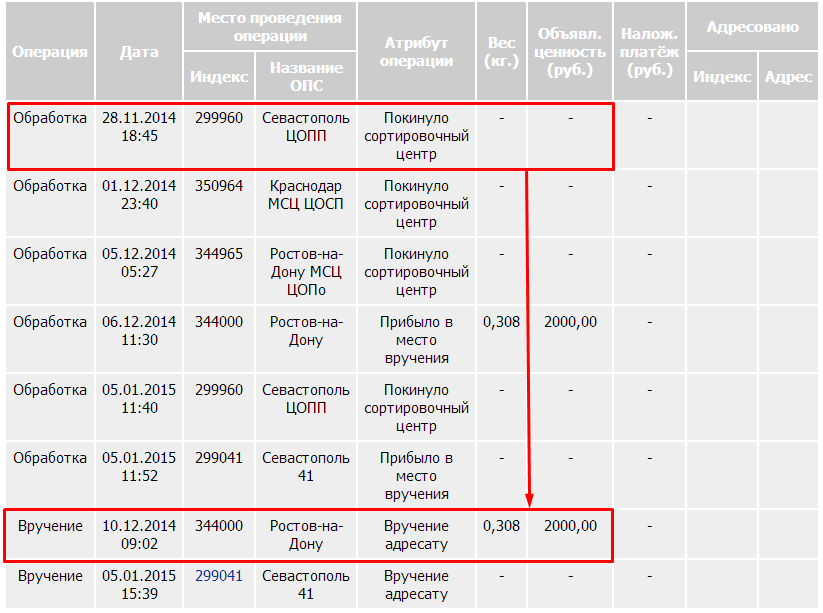The width and height of the screenshot is (823, 613).
Task: Click the Вес (кг.) column header
Action: coord(501,52)
